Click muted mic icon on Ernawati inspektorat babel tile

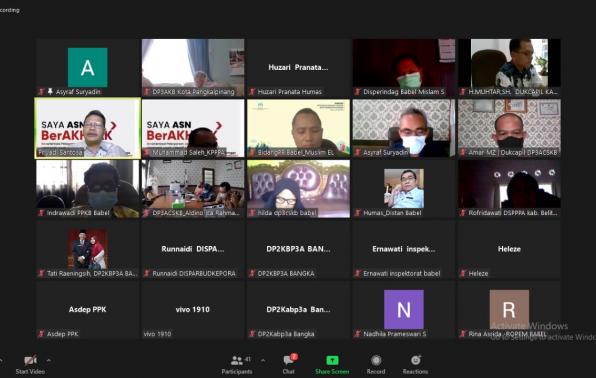point(357,273)
